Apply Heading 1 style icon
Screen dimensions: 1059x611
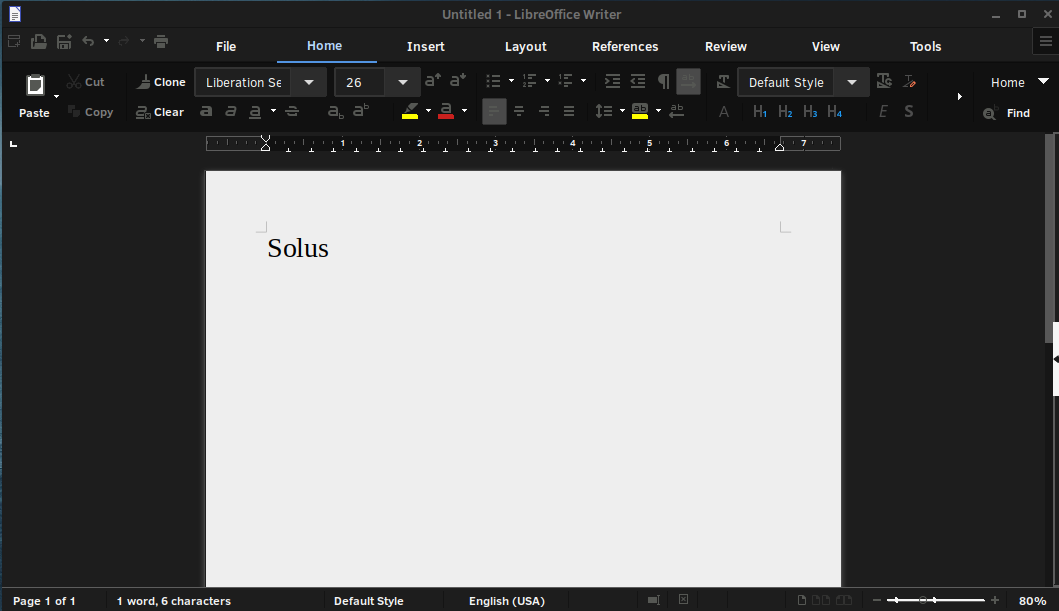[x=760, y=112]
